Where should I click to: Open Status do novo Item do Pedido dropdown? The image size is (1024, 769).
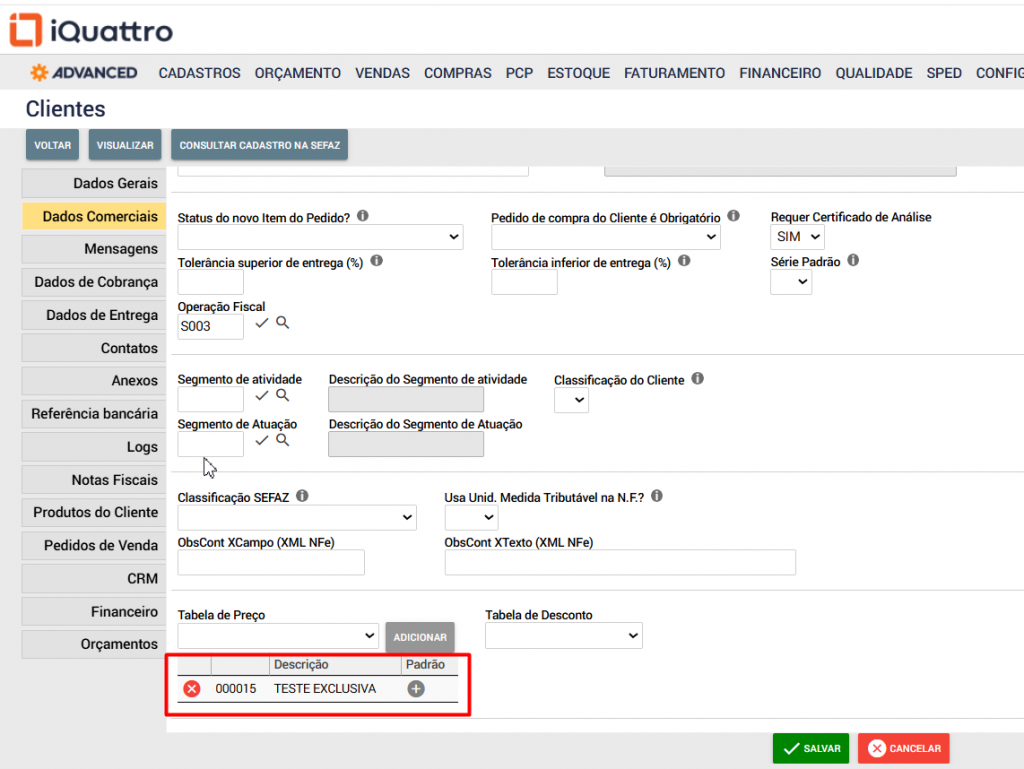[320, 237]
